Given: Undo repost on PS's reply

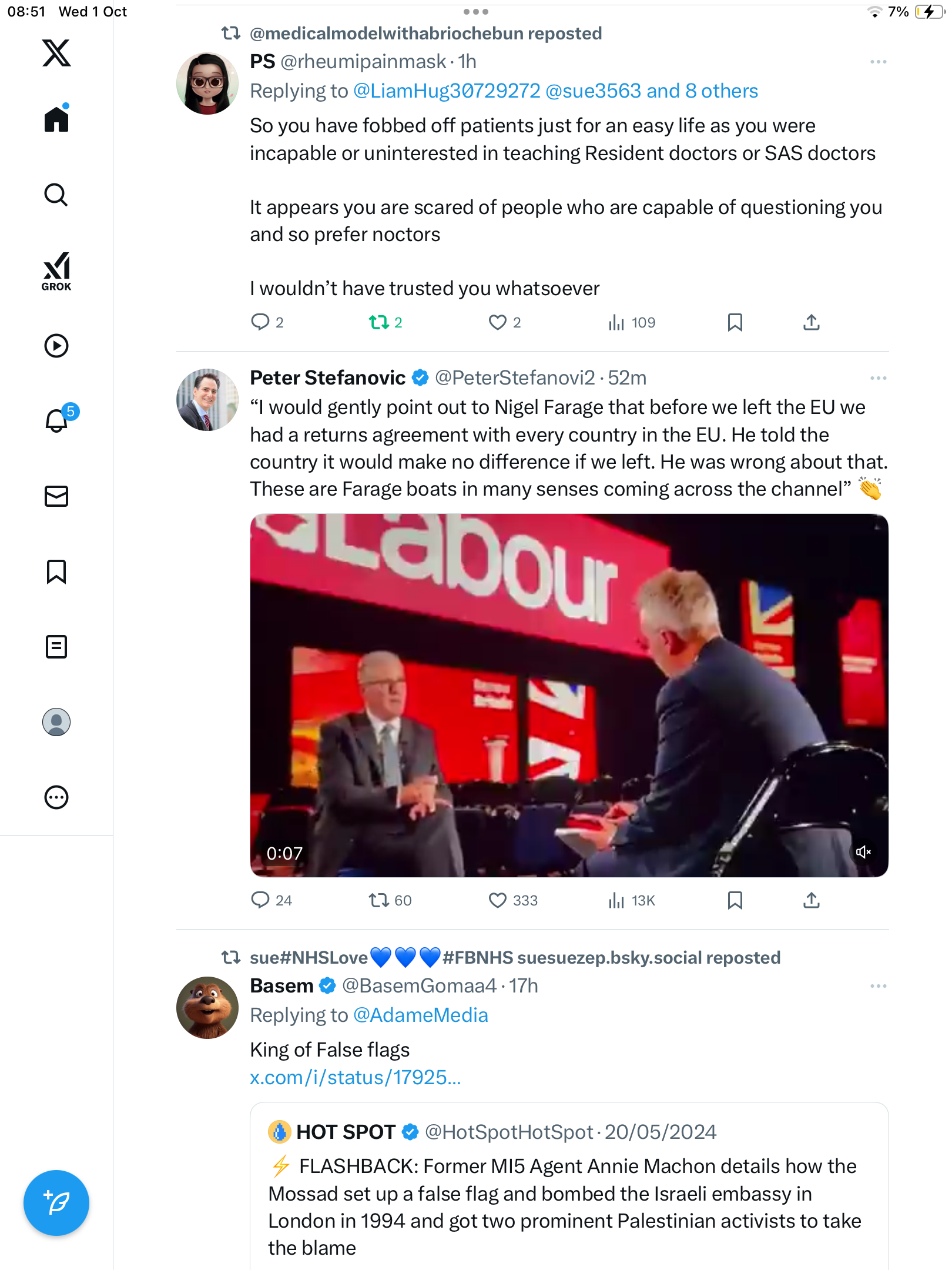Looking at the screenshot, I should 379,322.
